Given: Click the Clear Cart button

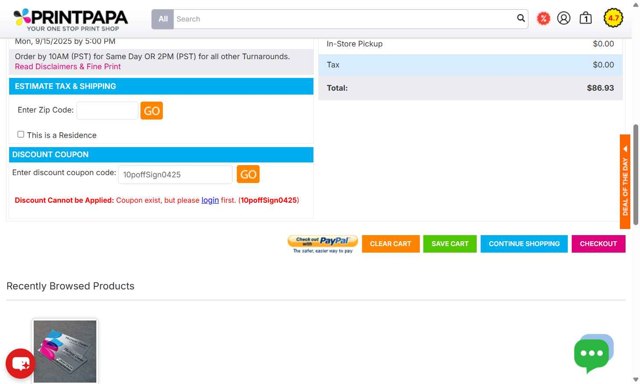Looking at the screenshot, I should pos(391,244).
